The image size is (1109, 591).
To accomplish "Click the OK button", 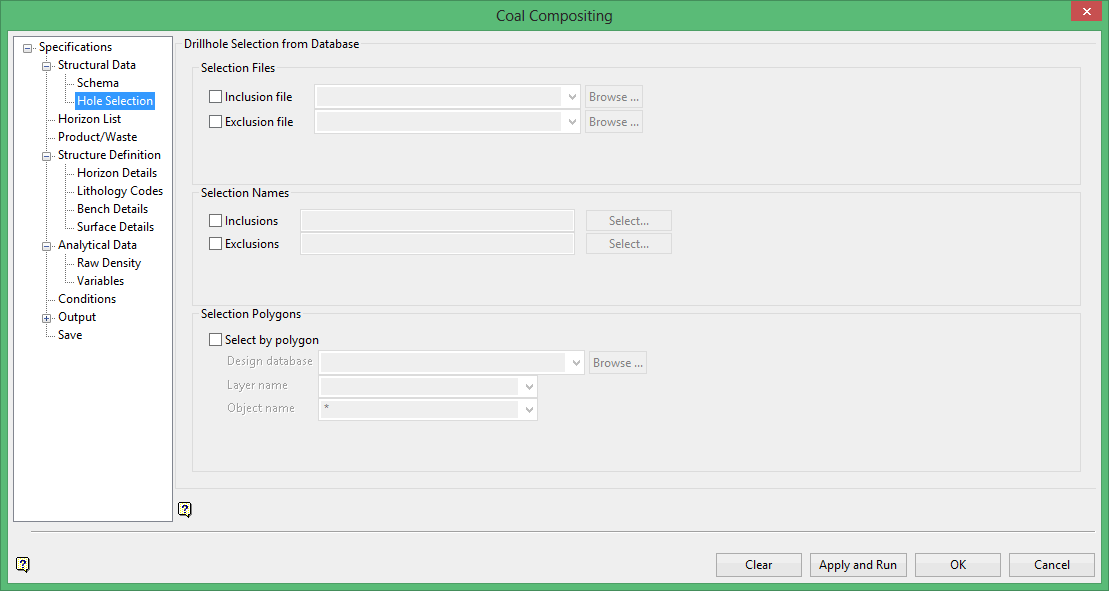I will [957, 565].
